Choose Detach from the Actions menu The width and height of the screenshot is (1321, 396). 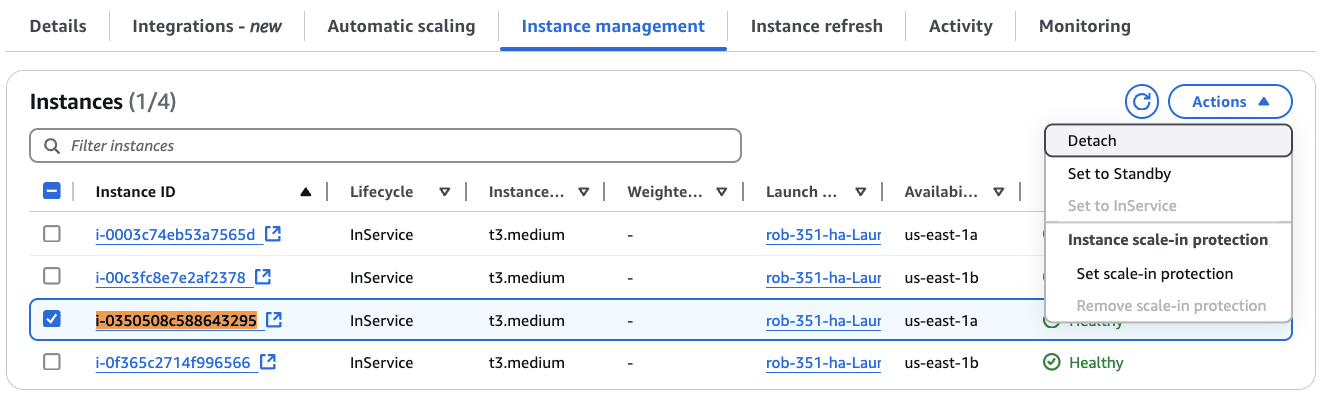click(x=1168, y=141)
